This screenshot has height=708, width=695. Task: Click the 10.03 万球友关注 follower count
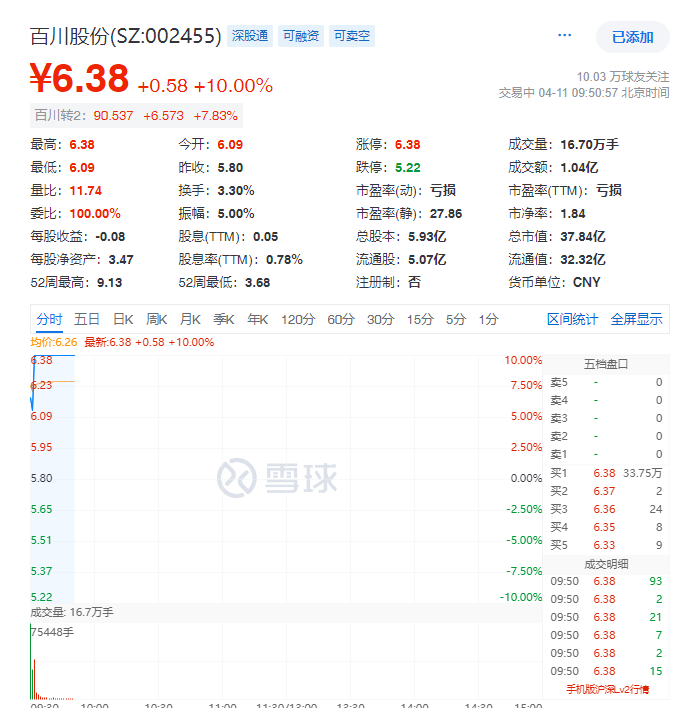pos(623,77)
